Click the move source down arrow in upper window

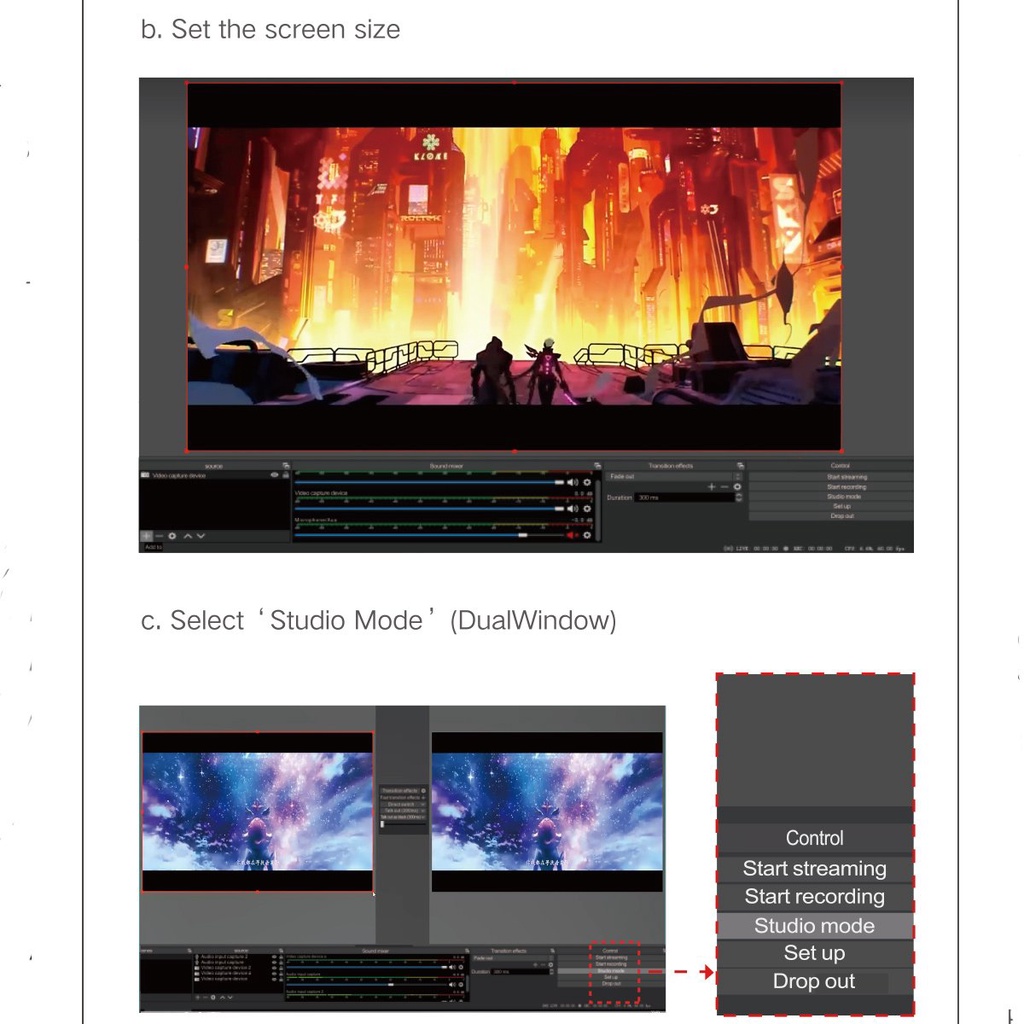(x=201, y=536)
